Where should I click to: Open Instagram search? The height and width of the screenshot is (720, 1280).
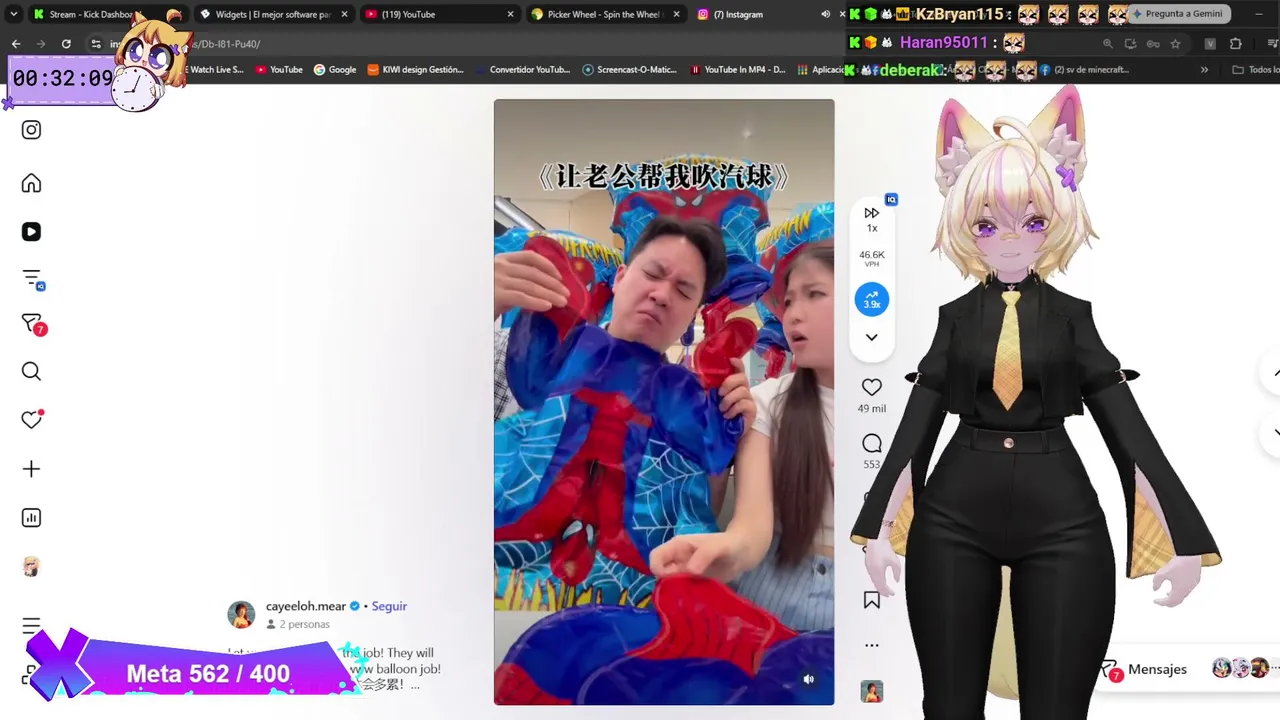pos(31,372)
